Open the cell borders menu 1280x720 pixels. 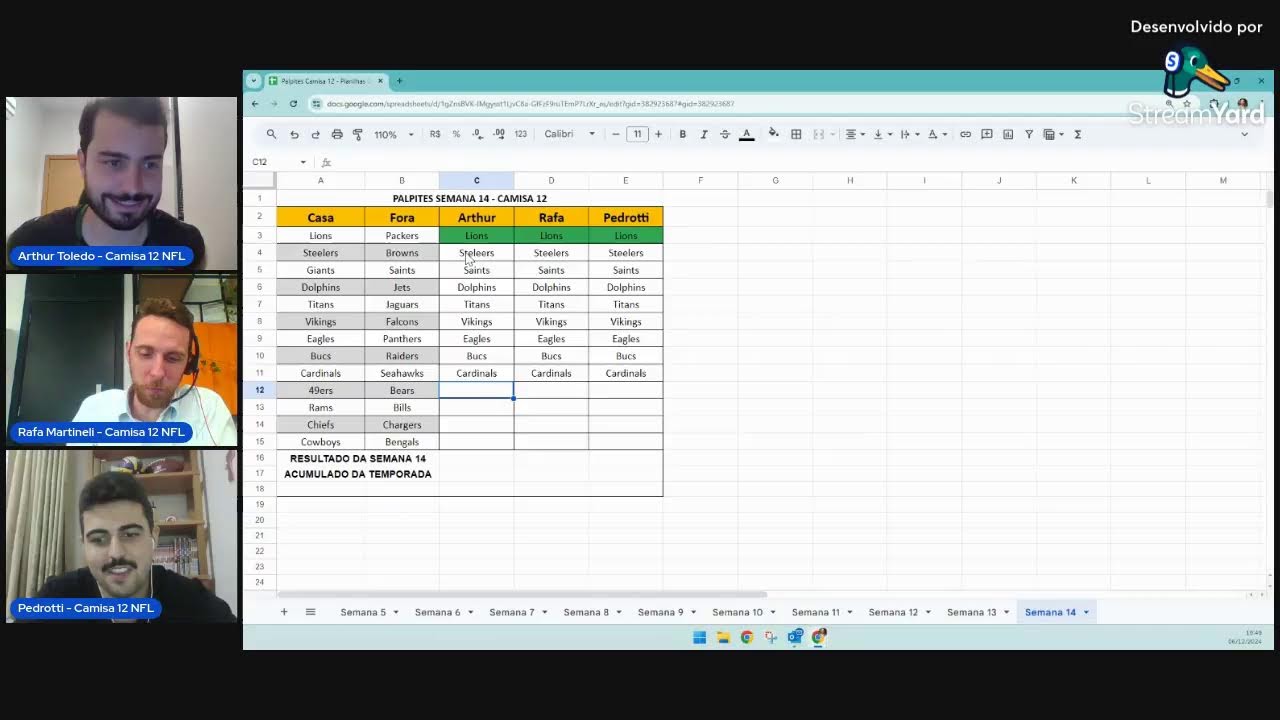[x=796, y=134]
